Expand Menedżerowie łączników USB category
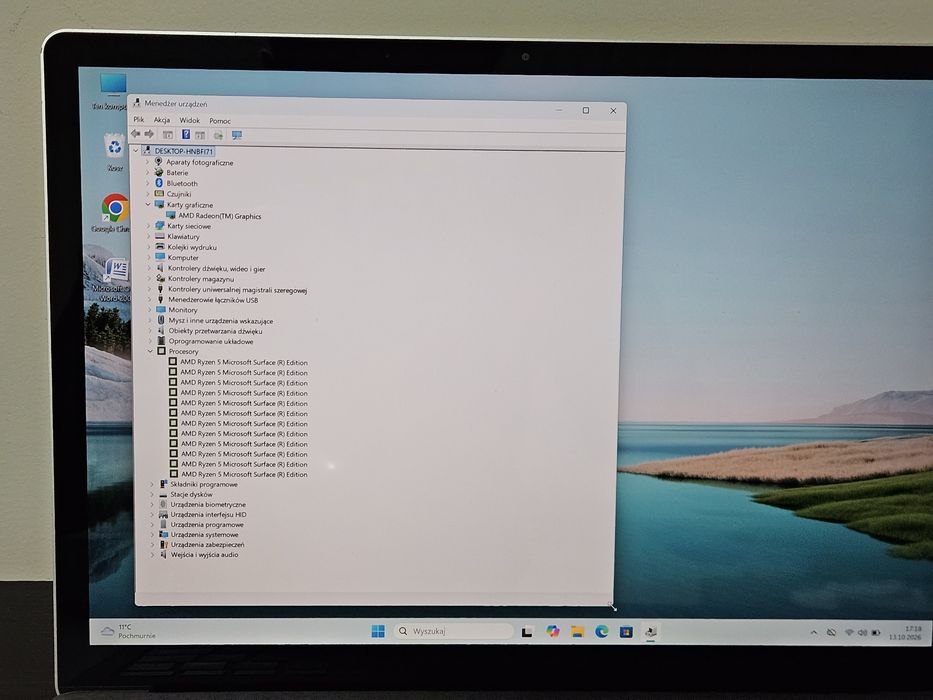This screenshot has height=700, width=933. pyautogui.click(x=150, y=299)
